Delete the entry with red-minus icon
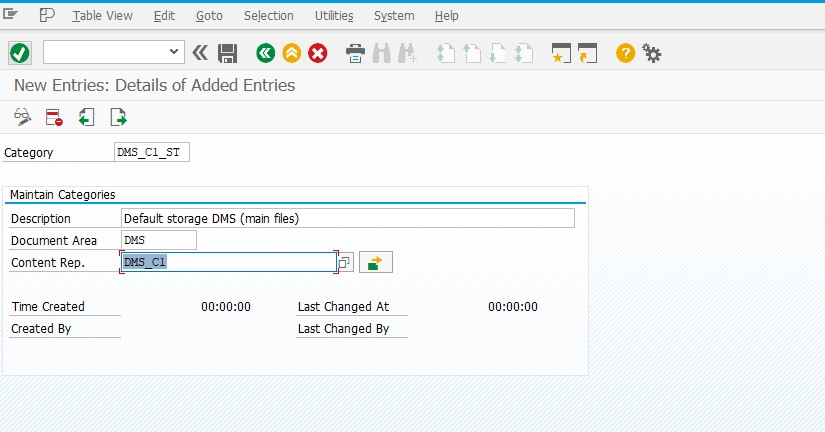 54,117
